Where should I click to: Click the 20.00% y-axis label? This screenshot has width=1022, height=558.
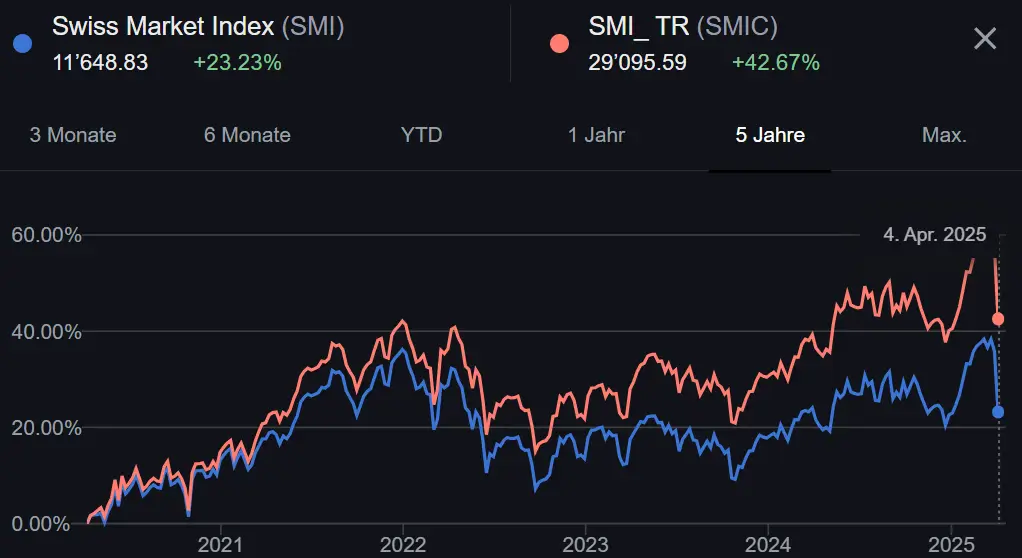pyautogui.click(x=46, y=428)
